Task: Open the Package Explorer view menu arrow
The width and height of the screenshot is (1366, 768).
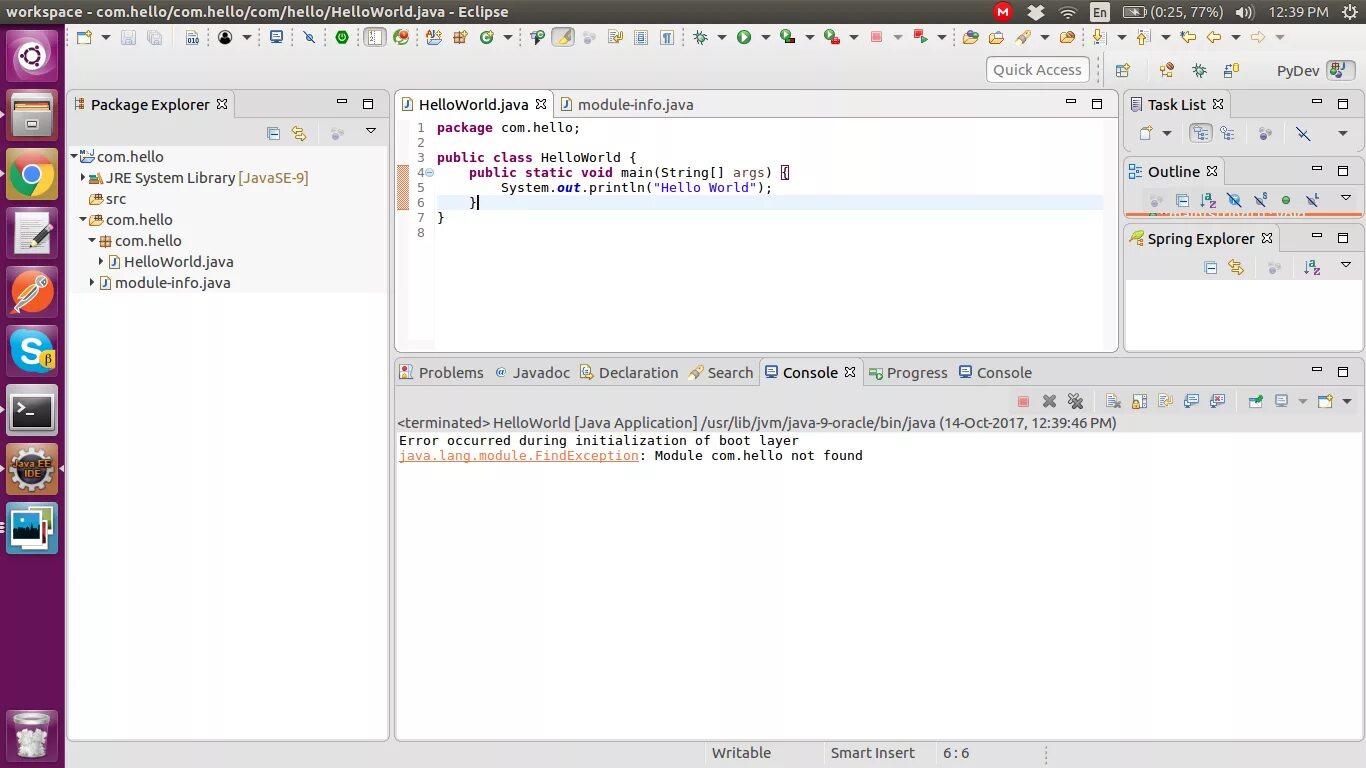Action: point(370,131)
